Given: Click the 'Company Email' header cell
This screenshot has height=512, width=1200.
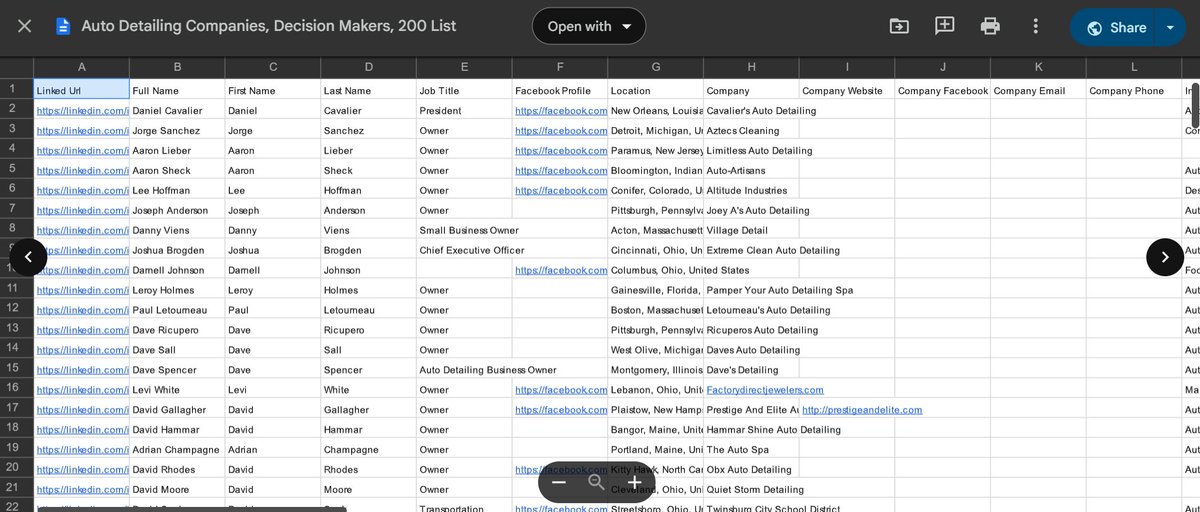Looking at the screenshot, I should [1038, 90].
